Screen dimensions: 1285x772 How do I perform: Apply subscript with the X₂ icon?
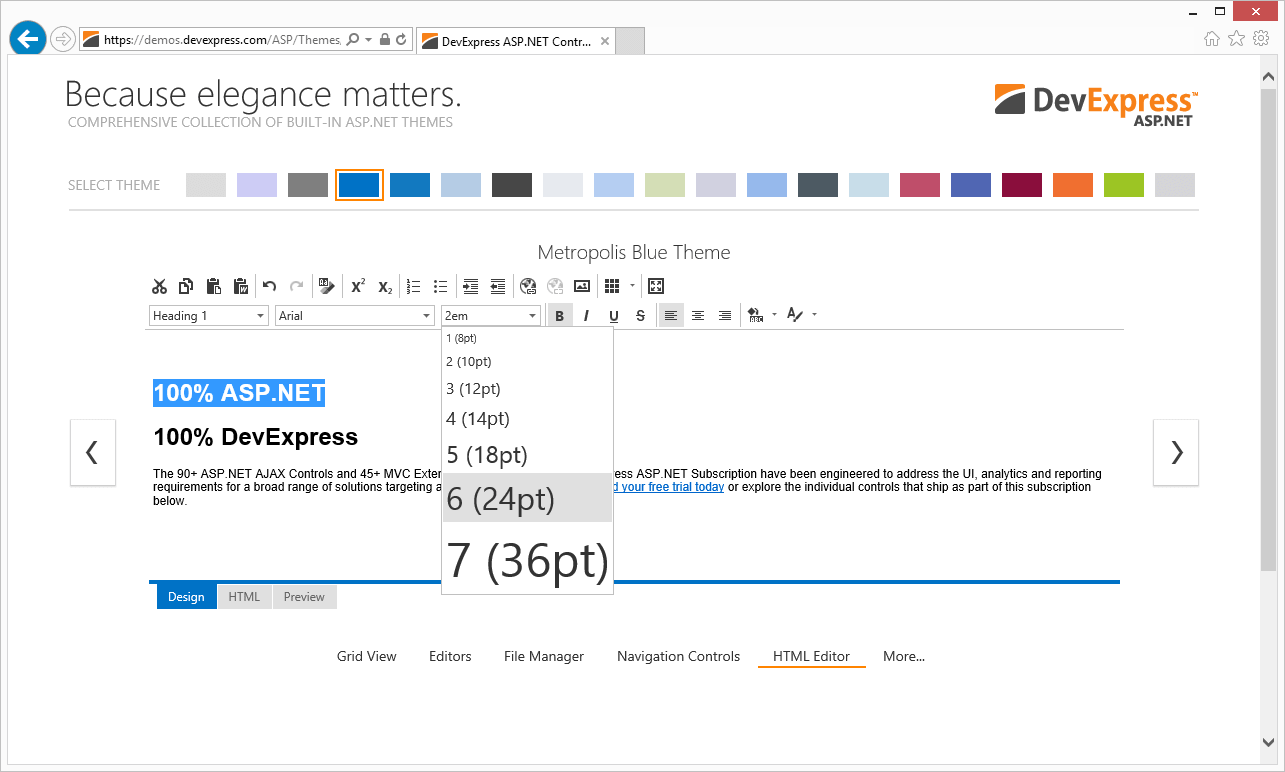coord(385,286)
